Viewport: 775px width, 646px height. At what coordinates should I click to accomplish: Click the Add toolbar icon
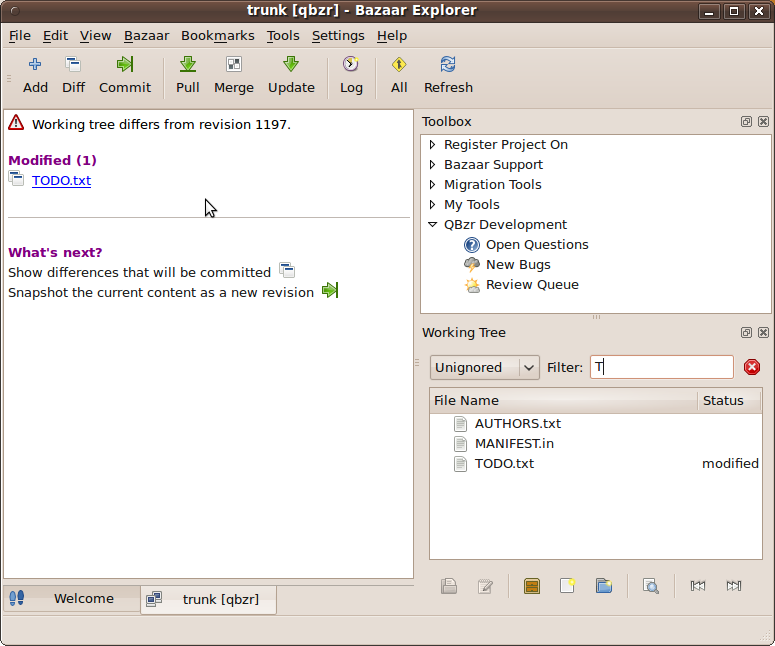35,66
